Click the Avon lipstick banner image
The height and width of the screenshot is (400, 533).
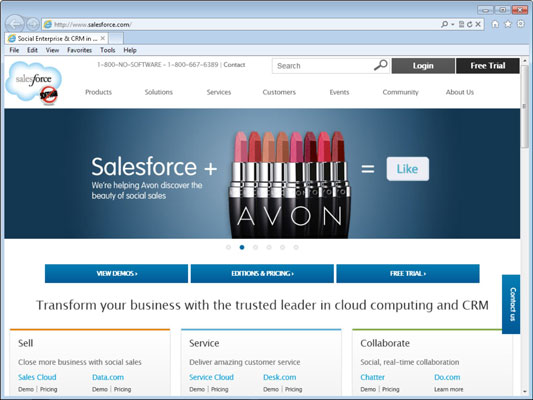pyautogui.click(x=290, y=185)
